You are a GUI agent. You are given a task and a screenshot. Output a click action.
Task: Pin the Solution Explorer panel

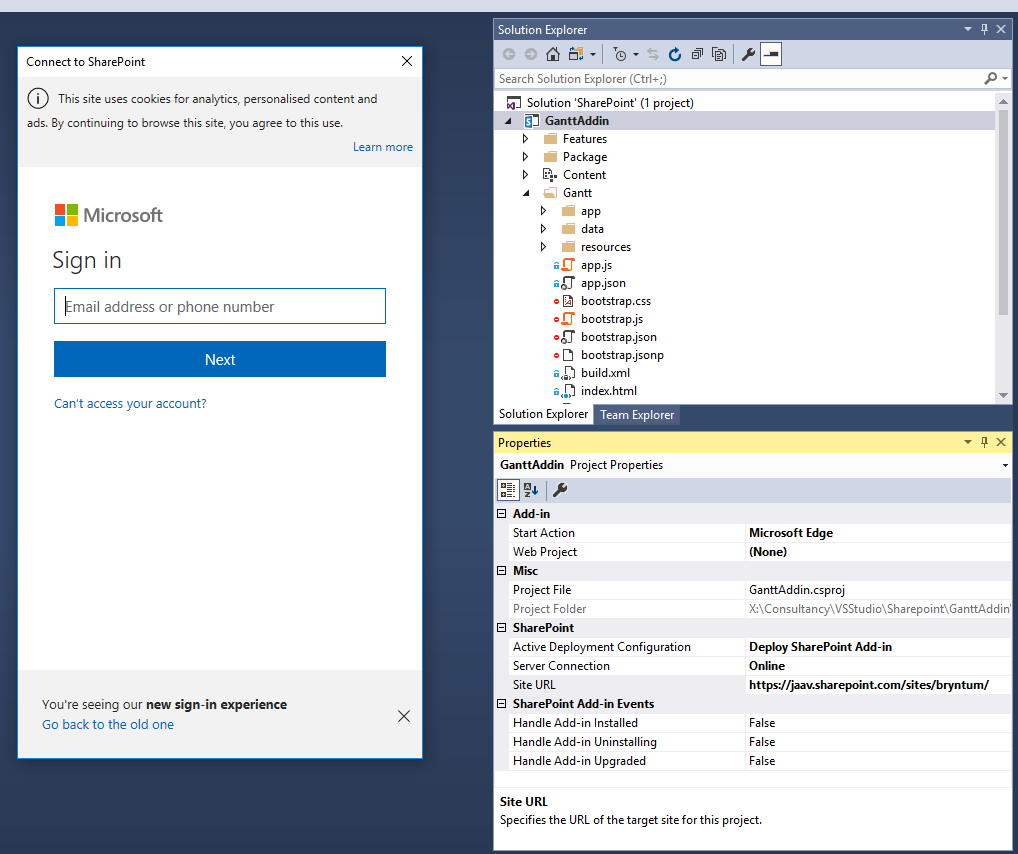pos(984,29)
